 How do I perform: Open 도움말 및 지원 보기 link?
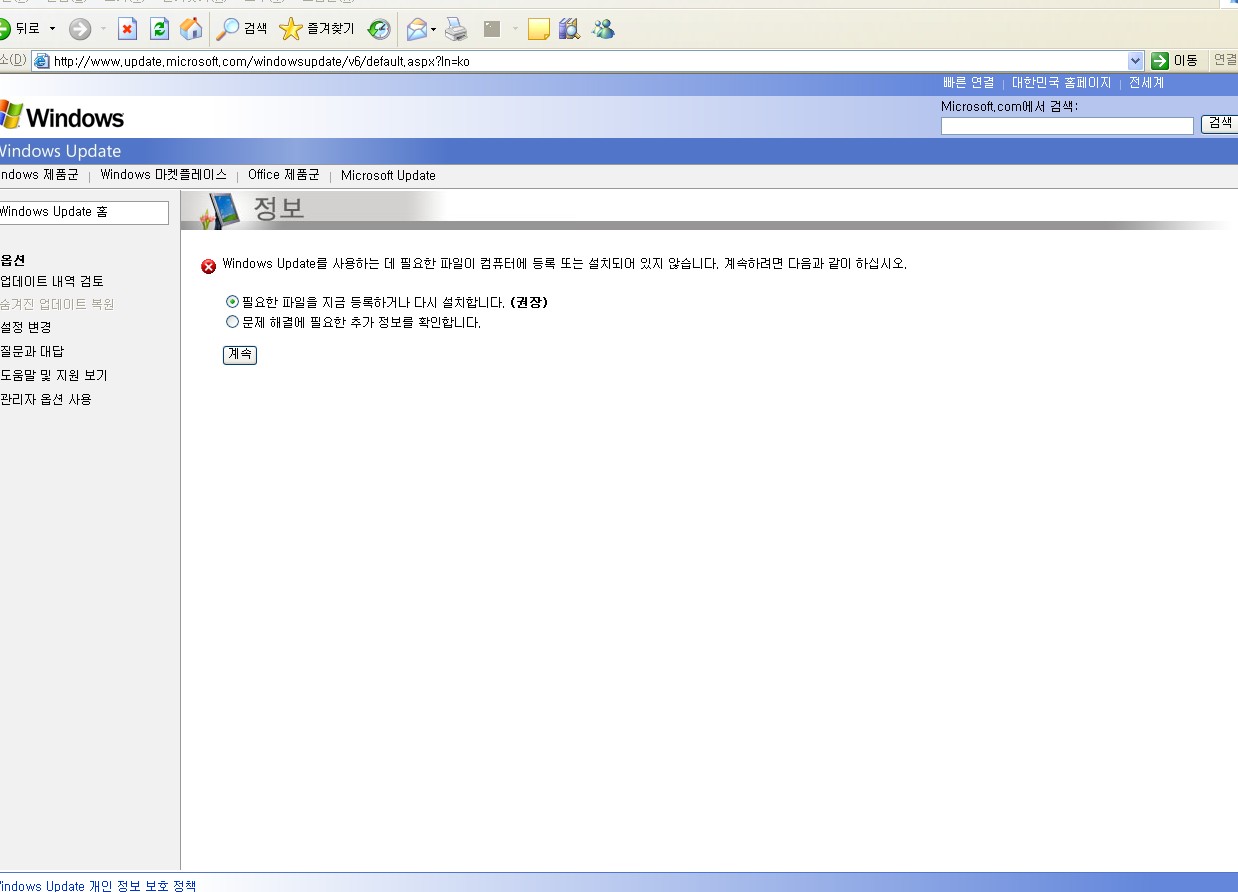54,376
